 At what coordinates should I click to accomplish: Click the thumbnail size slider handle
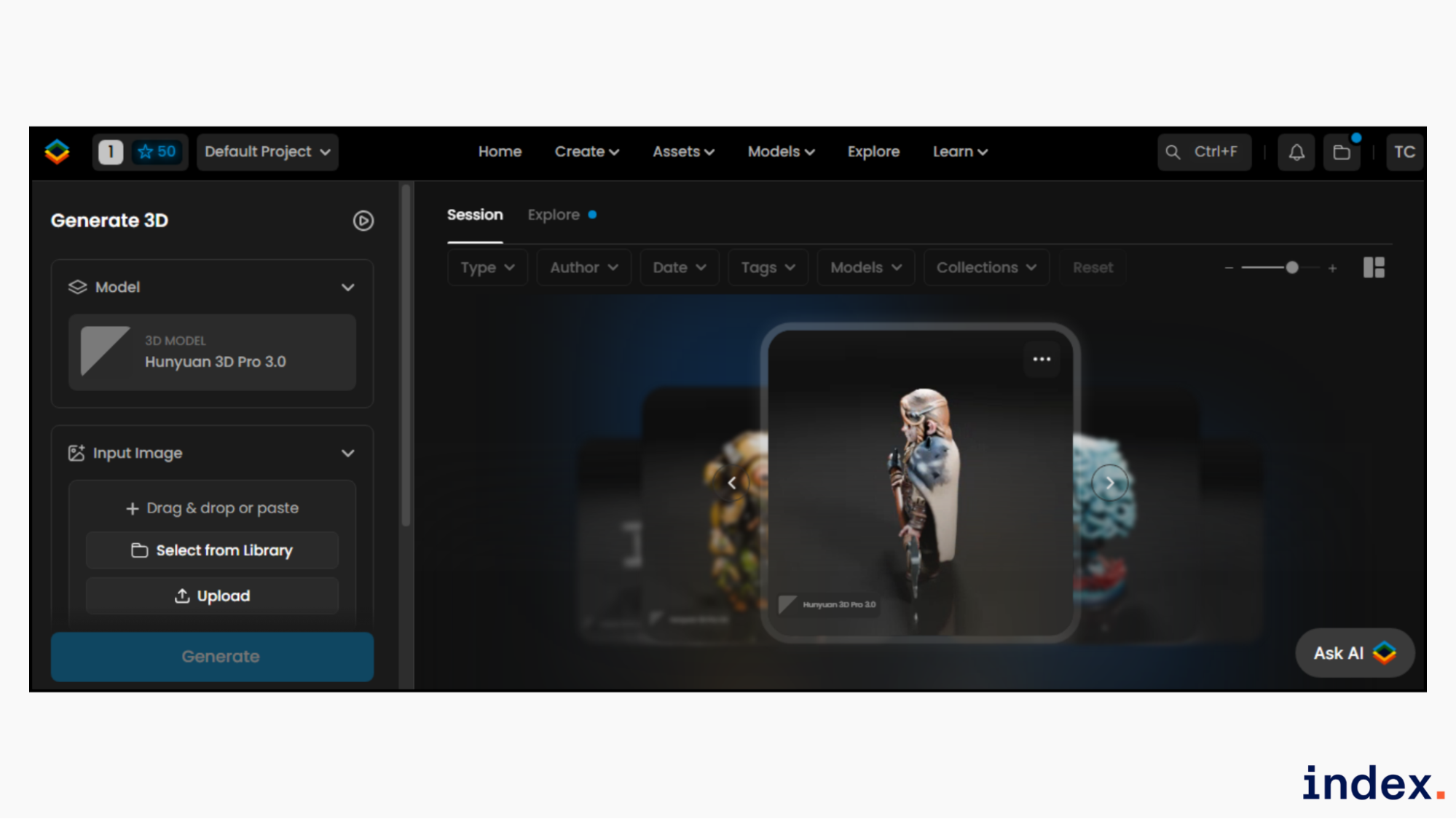point(1291,268)
